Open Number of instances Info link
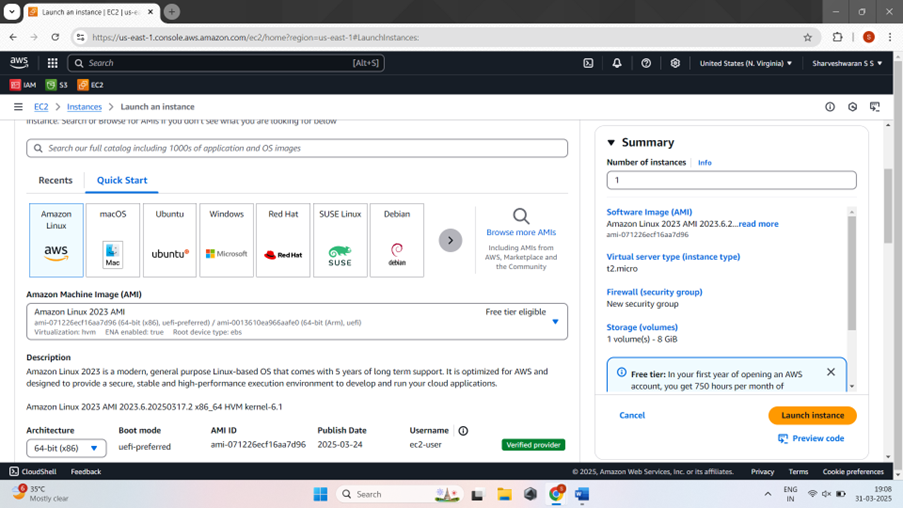Viewport: 903px width, 508px height. point(704,163)
